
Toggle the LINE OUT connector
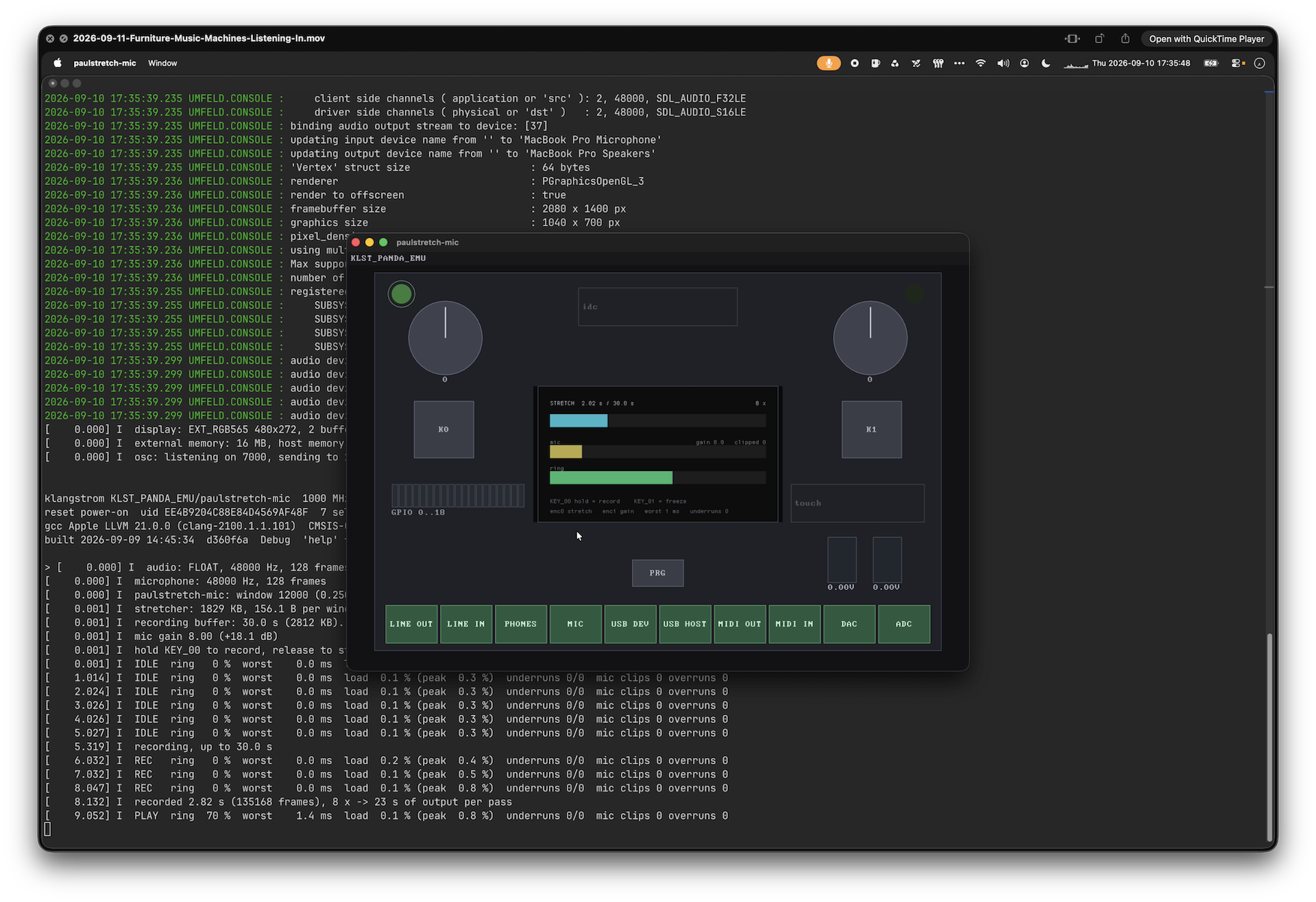point(411,624)
